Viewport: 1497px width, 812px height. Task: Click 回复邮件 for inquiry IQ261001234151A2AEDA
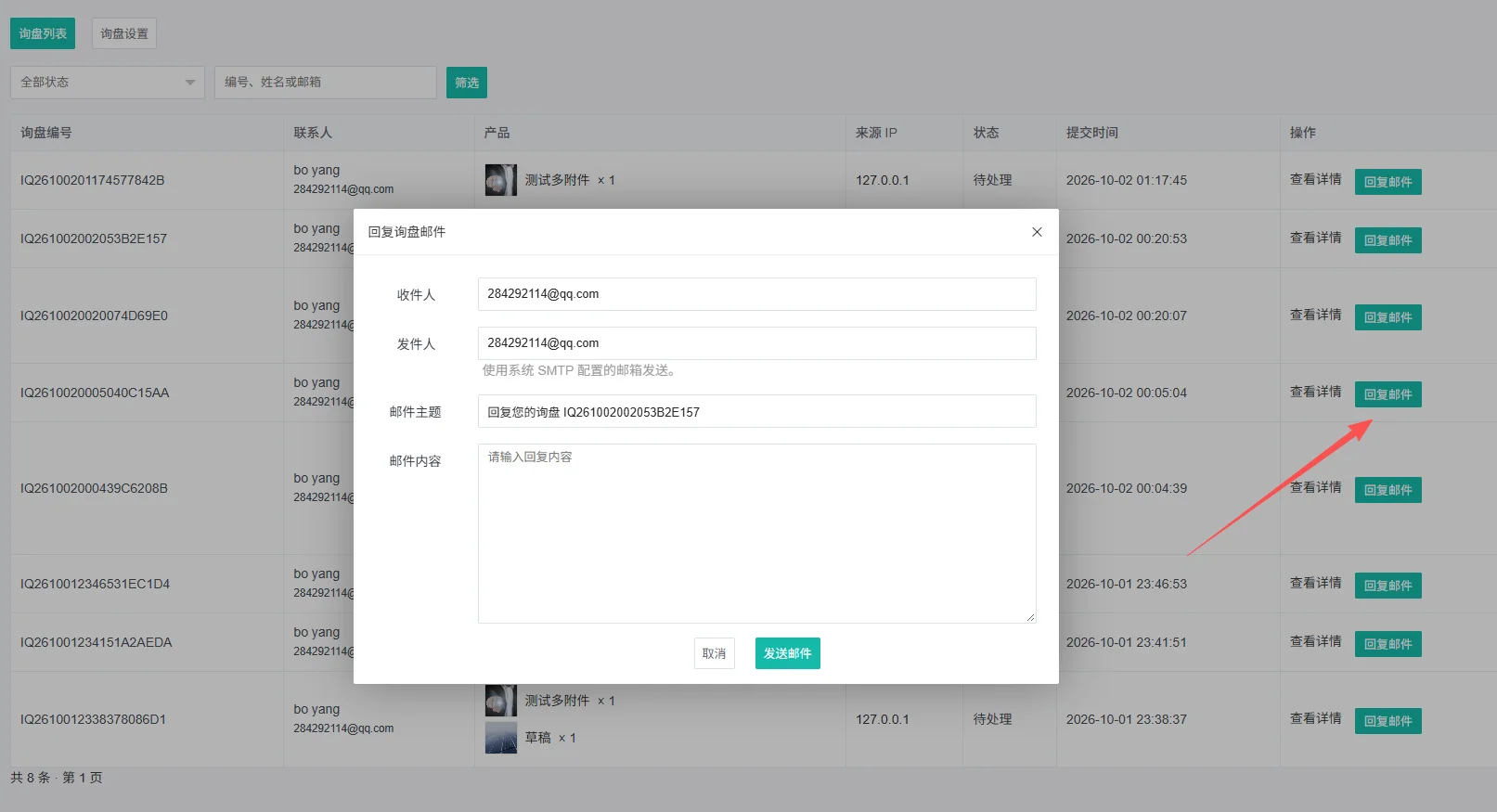[x=1388, y=644]
